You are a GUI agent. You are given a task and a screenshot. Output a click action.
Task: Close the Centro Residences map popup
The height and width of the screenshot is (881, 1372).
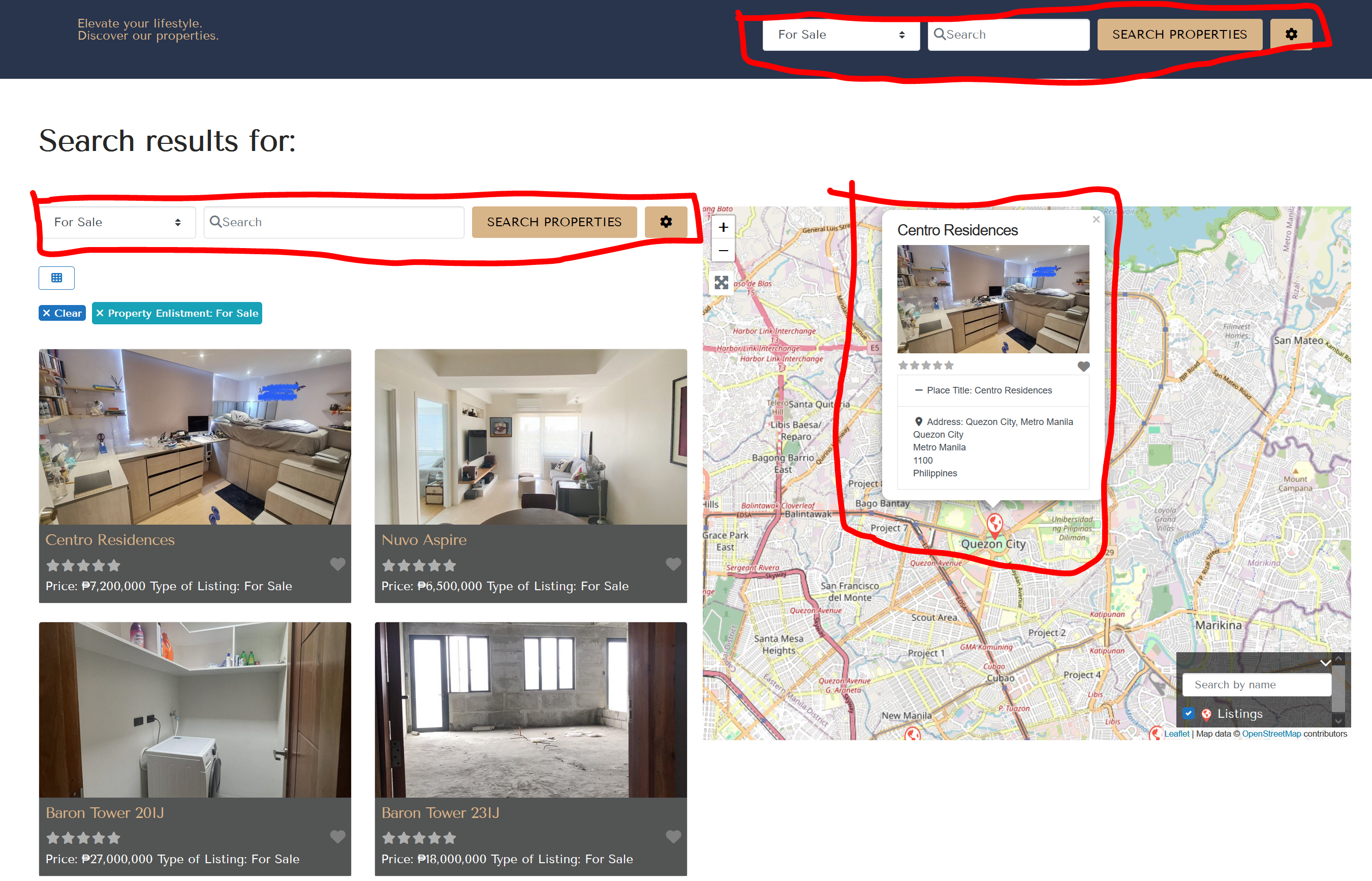pyautogui.click(x=1096, y=220)
